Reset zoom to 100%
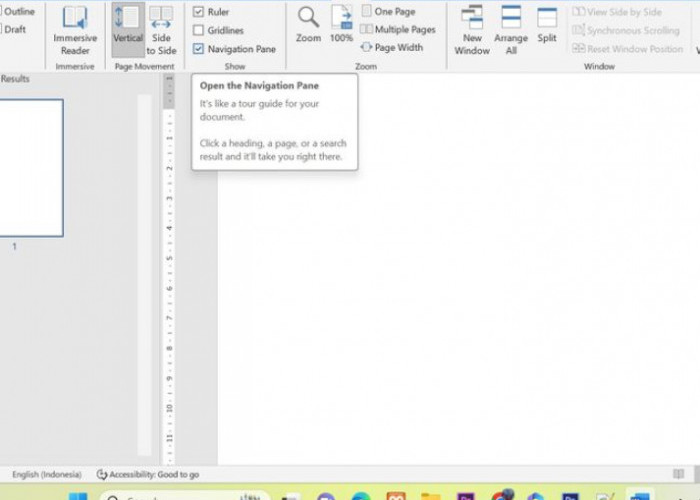 tap(341, 24)
